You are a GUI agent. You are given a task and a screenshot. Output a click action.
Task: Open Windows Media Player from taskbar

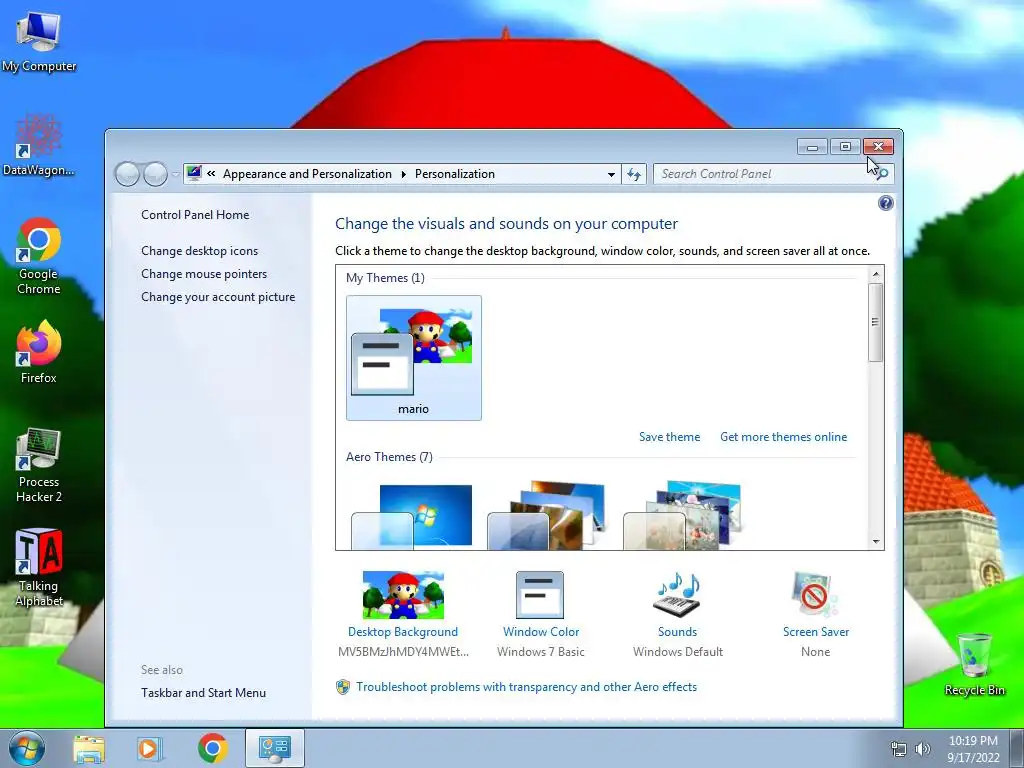point(149,748)
